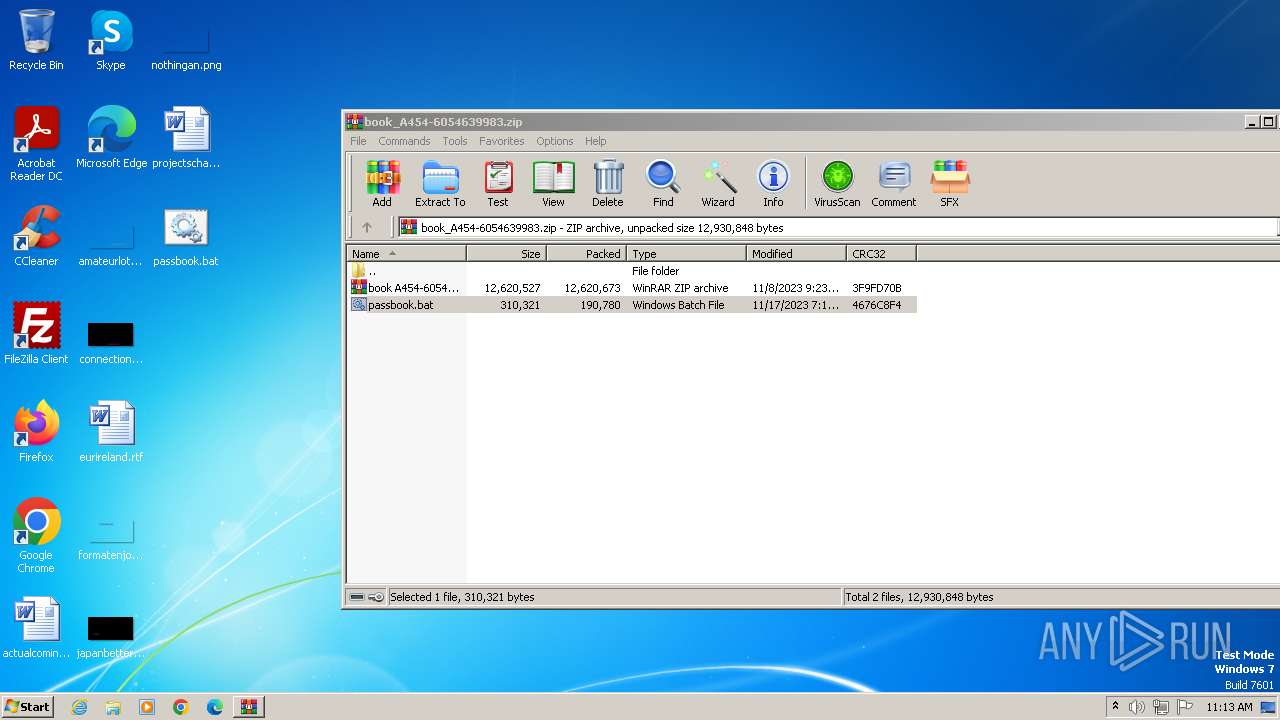This screenshot has width=1280, height=720.
Task: Click the archive path address field
Action: tap(838, 228)
